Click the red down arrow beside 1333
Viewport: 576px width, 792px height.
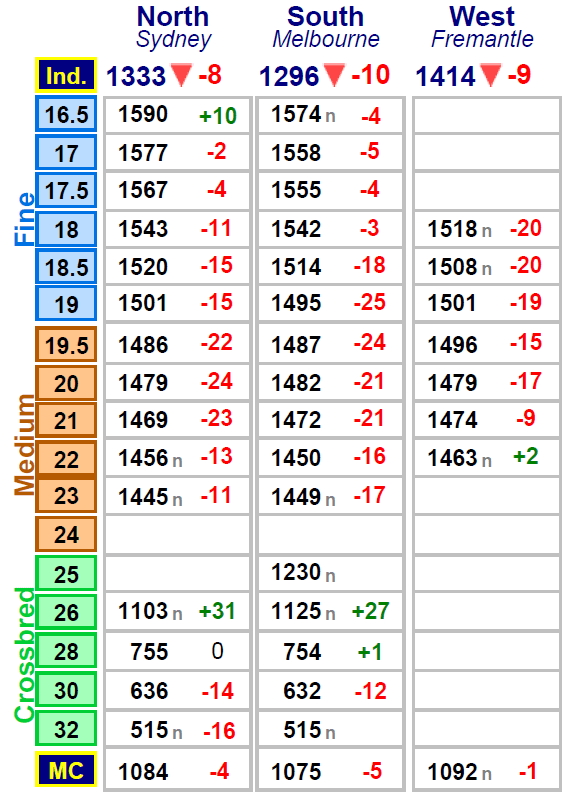point(181,75)
